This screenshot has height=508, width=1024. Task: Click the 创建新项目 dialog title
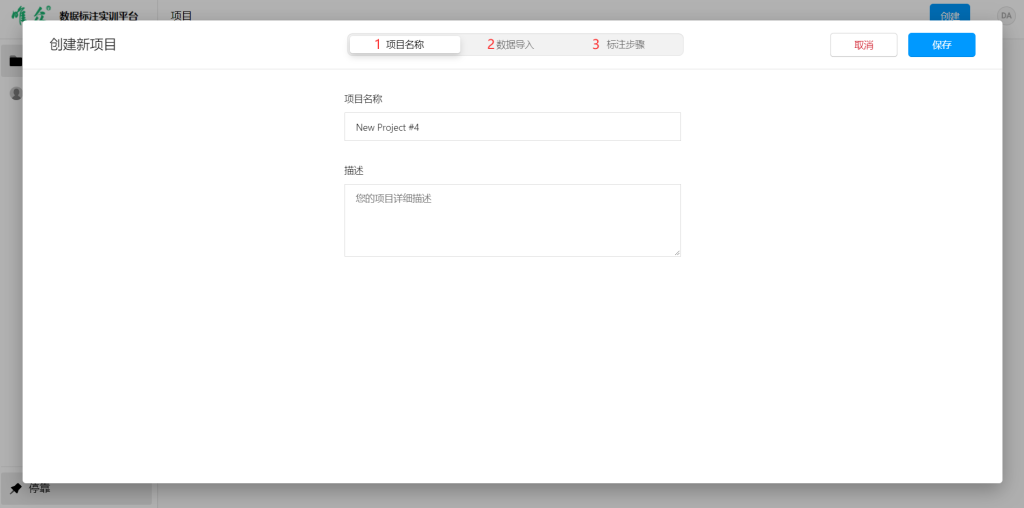83,45
